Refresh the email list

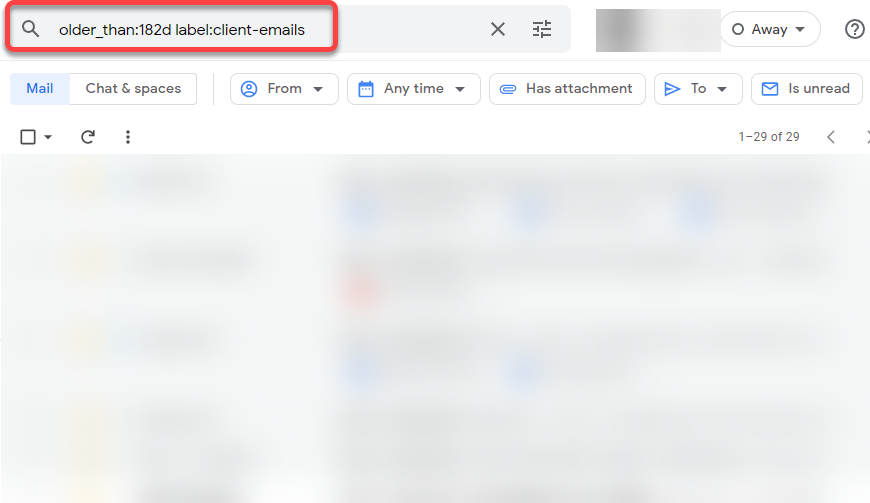88,136
